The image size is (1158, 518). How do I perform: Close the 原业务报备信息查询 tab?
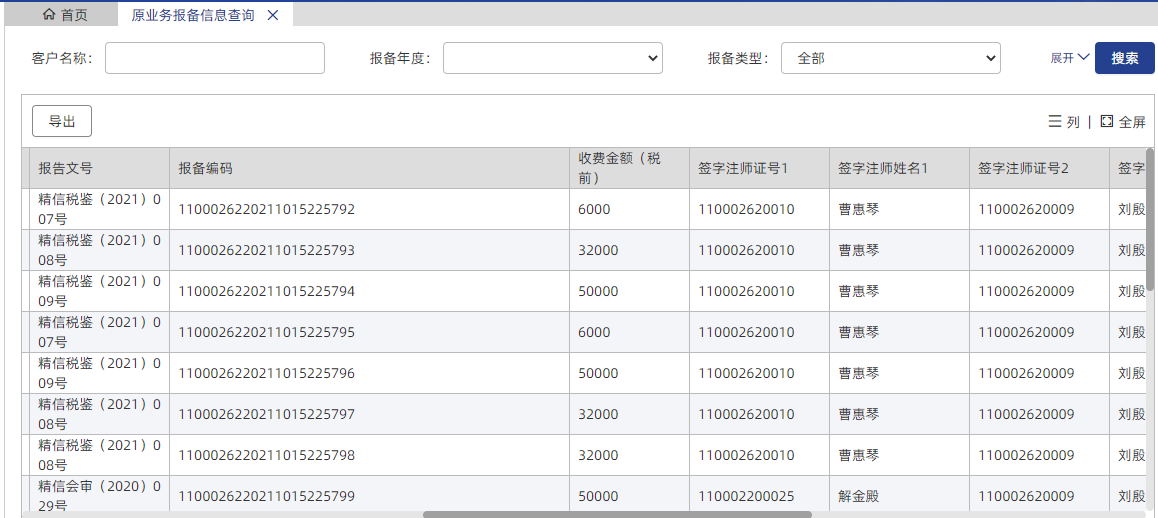[x=273, y=15]
